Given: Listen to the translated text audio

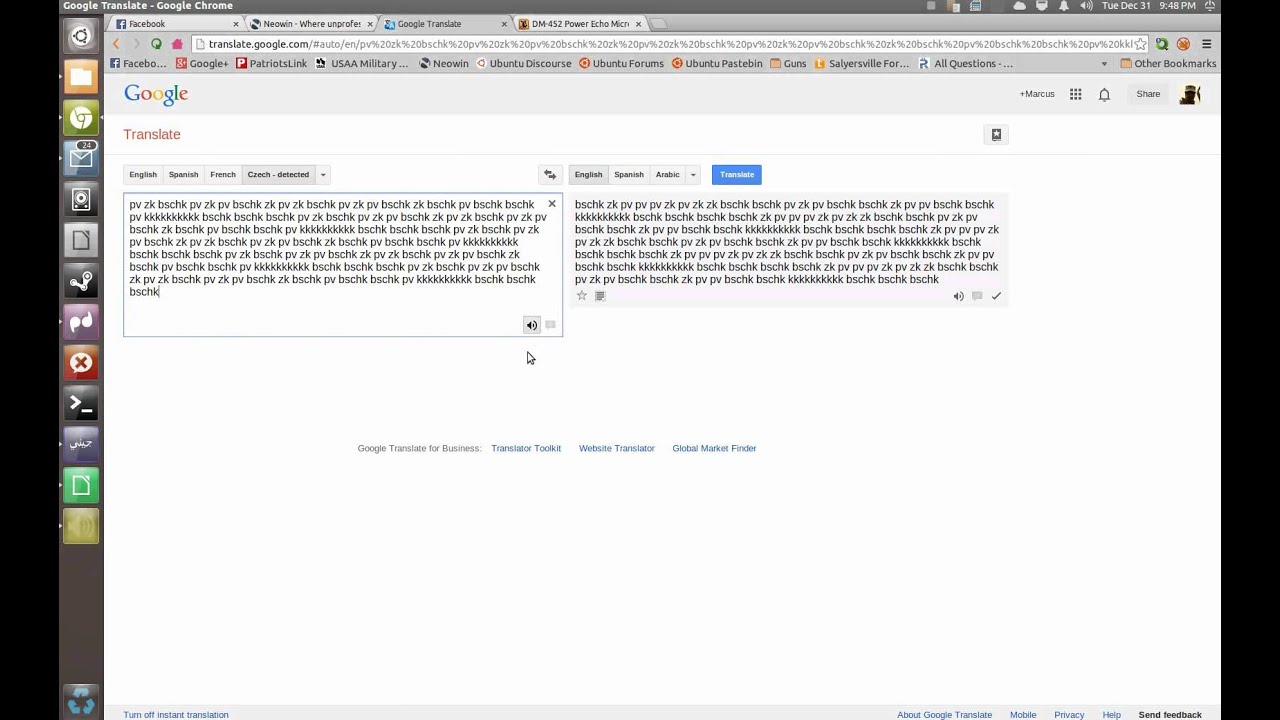Looking at the screenshot, I should coord(958,296).
